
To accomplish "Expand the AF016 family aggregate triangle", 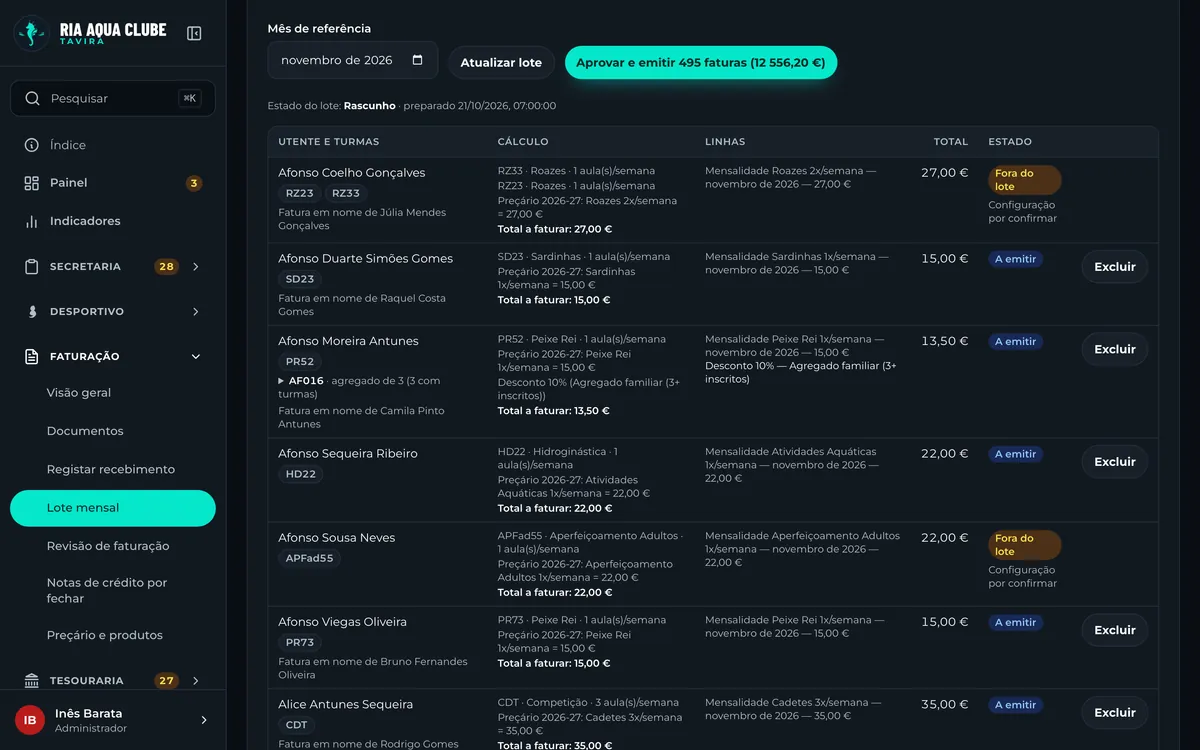I will pyautogui.click(x=281, y=381).
